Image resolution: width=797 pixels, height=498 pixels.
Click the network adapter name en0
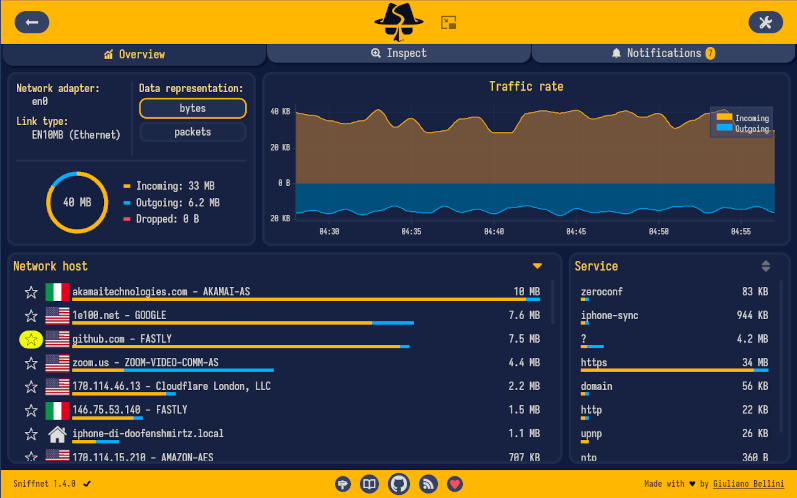point(40,101)
